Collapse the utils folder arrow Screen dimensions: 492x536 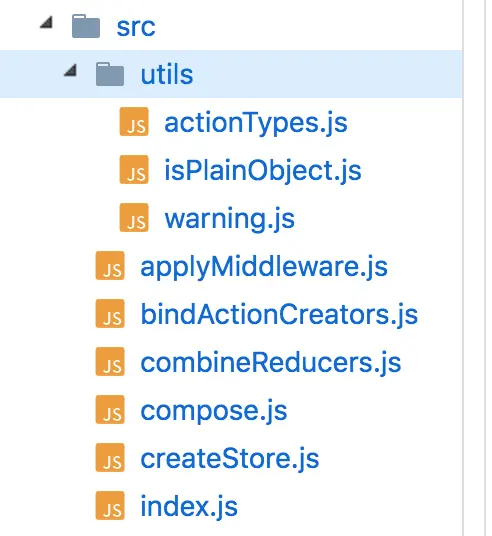pos(70,71)
